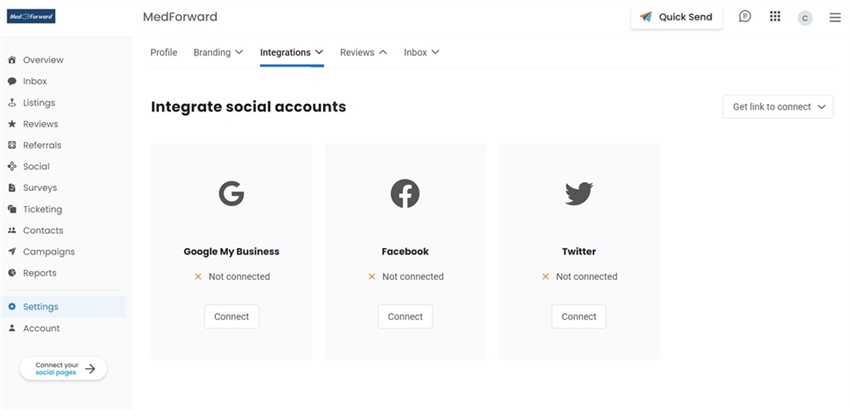
Task: Collapse the Reviews tab chevron
Action: pyautogui.click(x=383, y=53)
